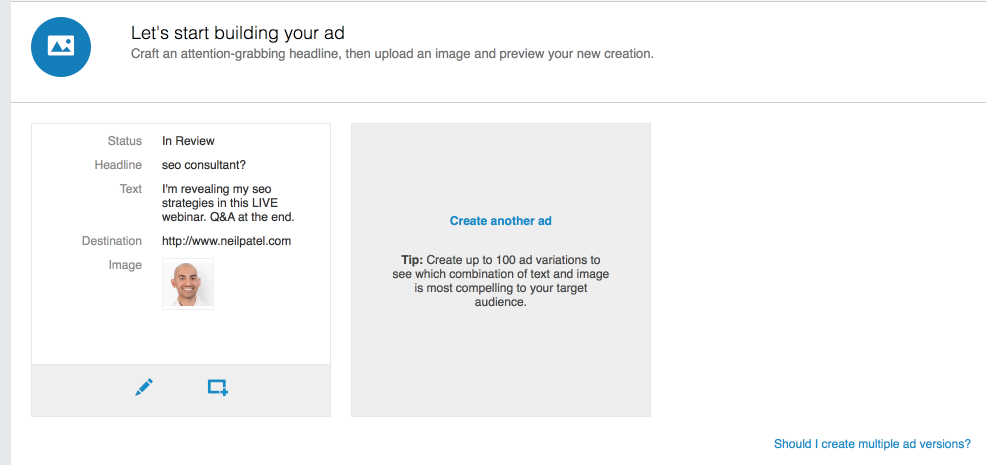
Task: Click the Image field label
Action: click(125, 265)
